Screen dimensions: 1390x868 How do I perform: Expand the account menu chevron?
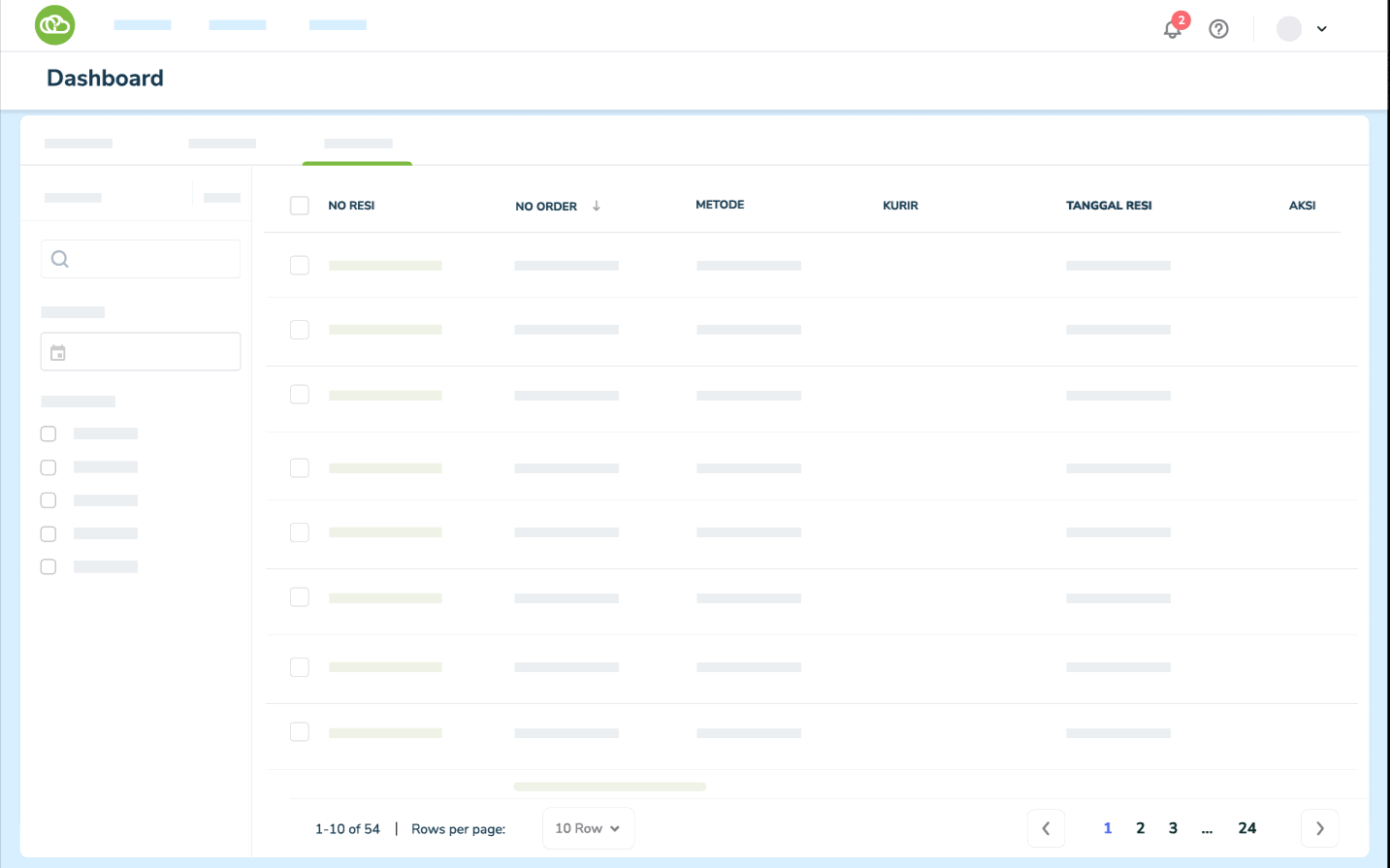1321,29
